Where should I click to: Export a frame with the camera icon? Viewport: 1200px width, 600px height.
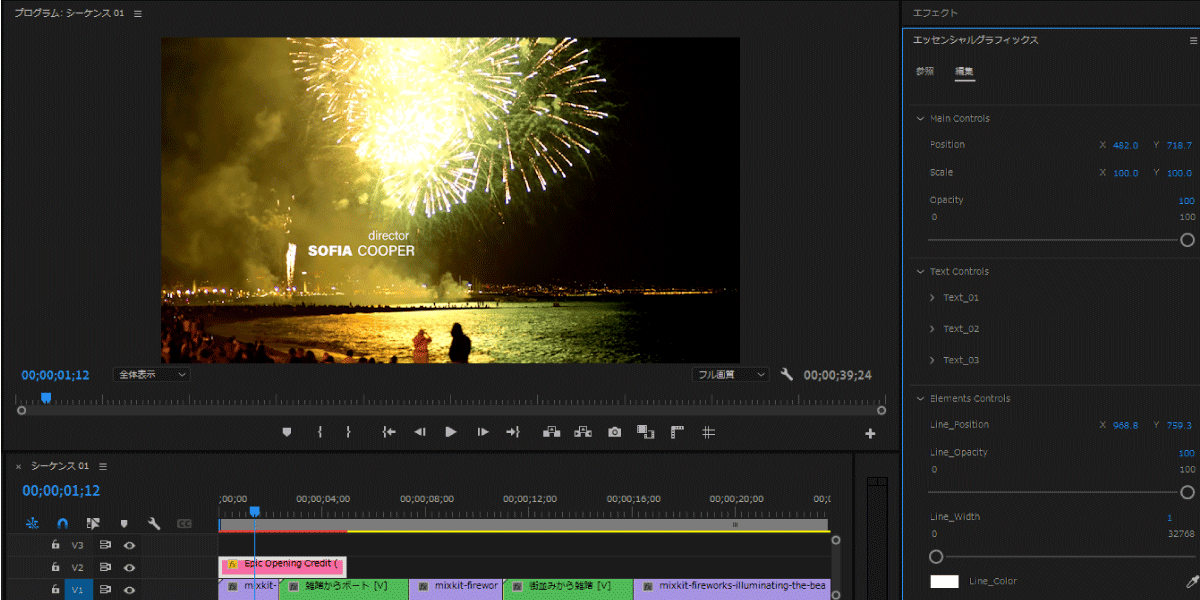[x=614, y=432]
